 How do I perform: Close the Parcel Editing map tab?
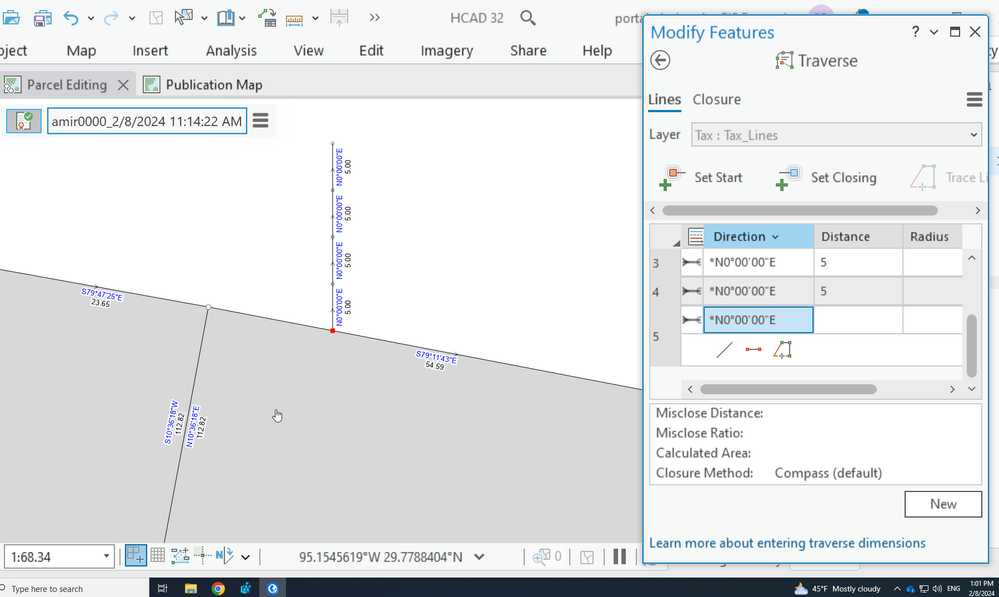[124, 85]
